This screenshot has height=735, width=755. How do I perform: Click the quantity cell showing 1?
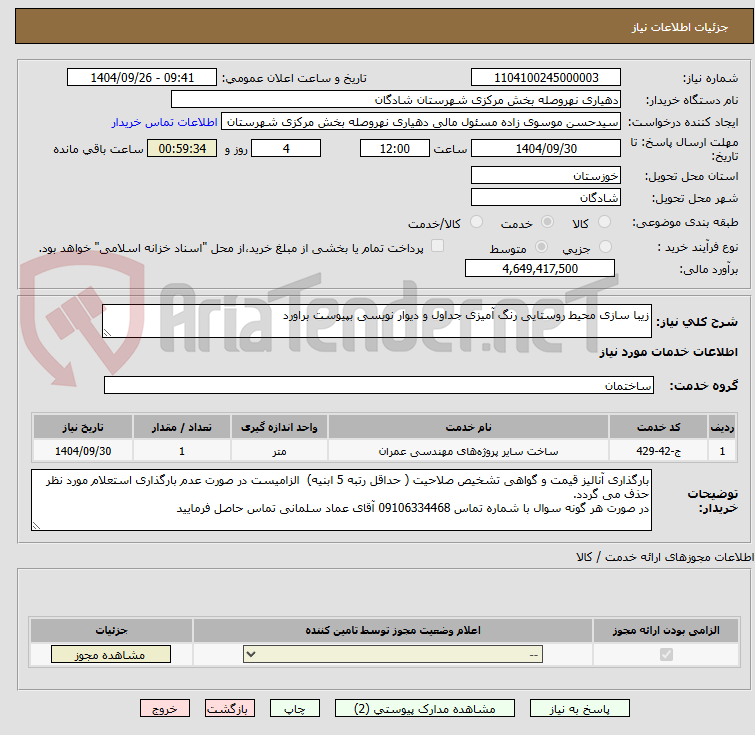click(x=182, y=451)
